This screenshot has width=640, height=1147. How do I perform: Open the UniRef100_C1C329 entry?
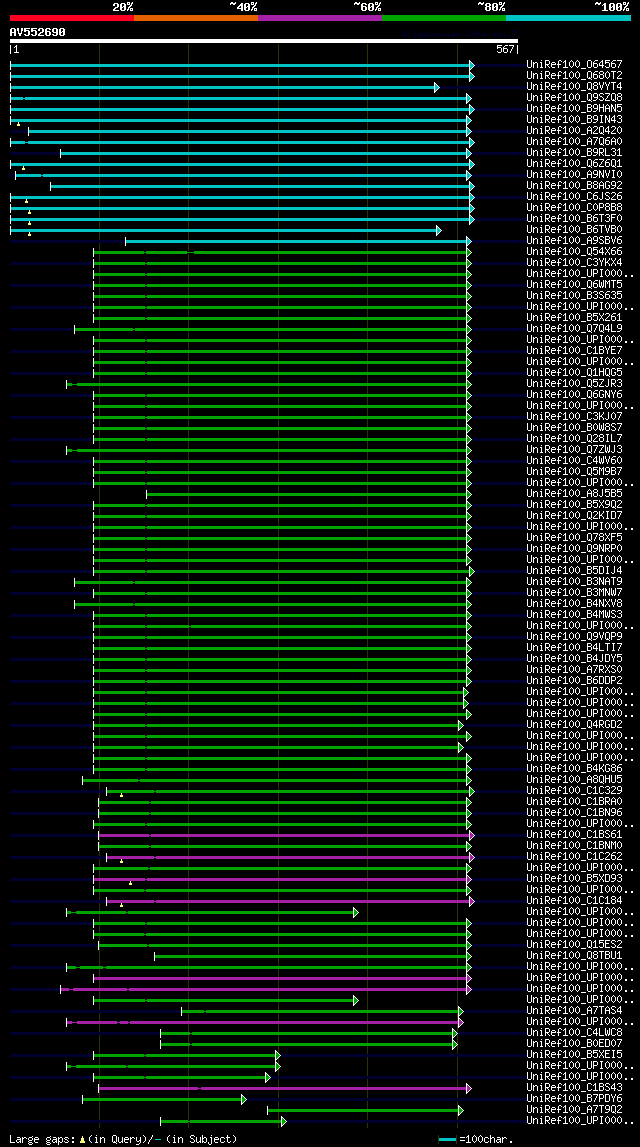[x=574, y=791]
